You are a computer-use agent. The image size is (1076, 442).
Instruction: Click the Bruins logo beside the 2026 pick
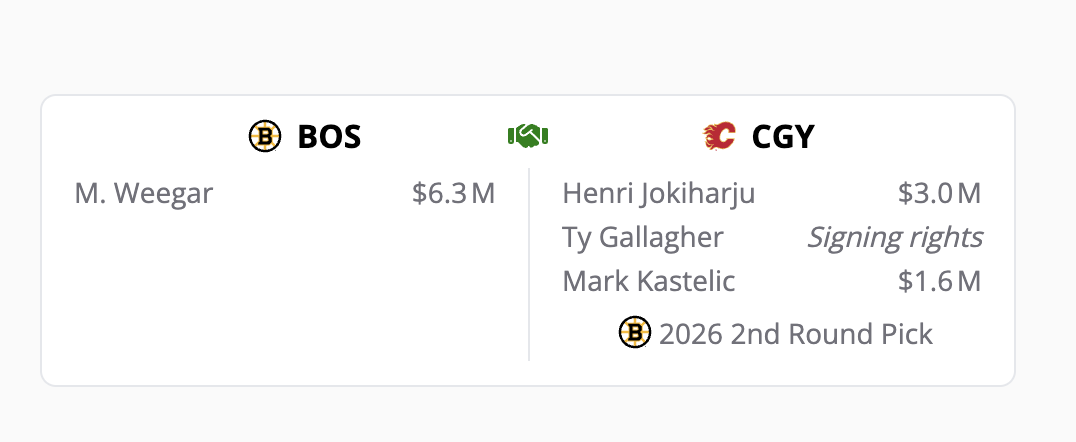(635, 333)
